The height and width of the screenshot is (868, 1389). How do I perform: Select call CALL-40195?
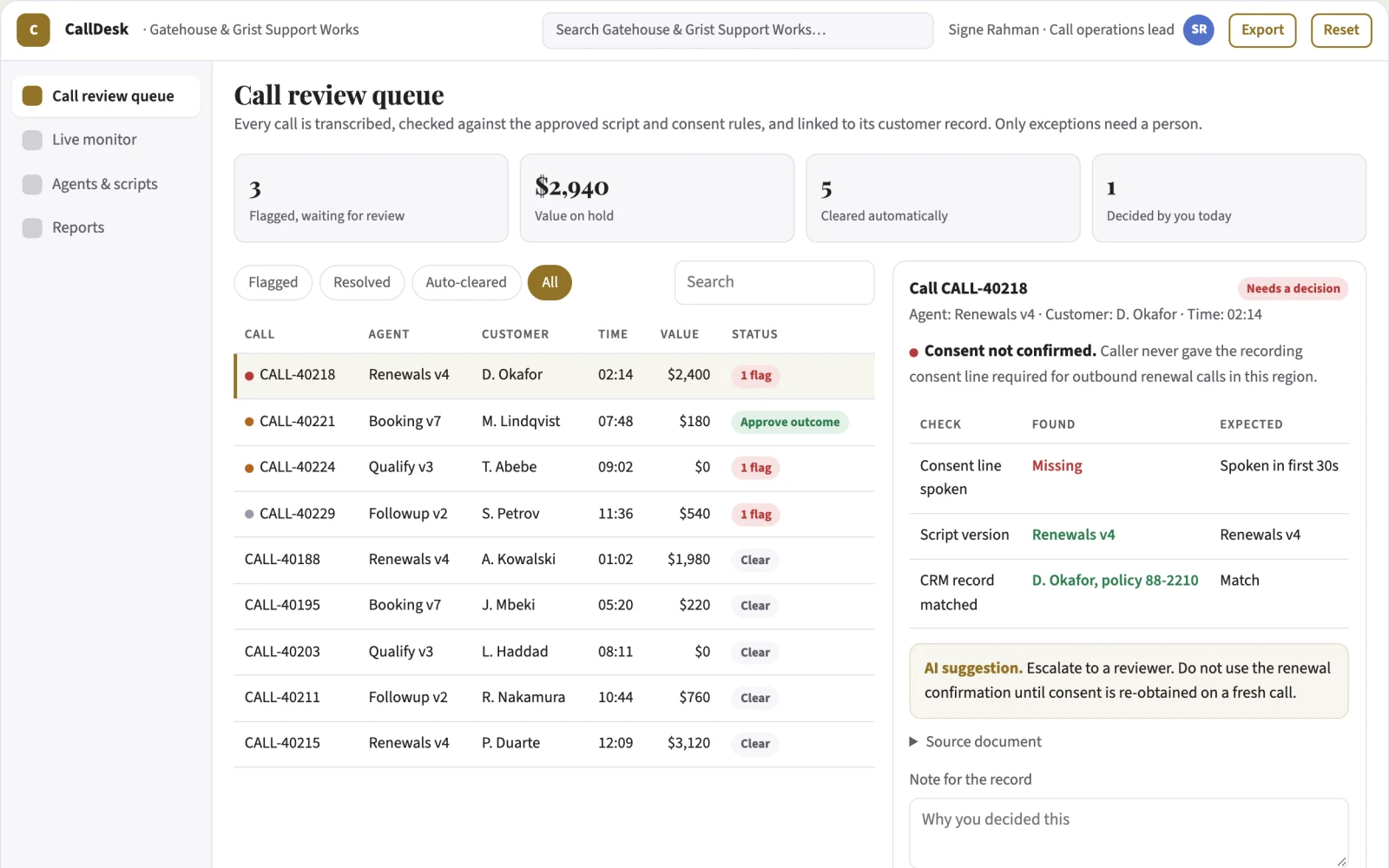554,605
